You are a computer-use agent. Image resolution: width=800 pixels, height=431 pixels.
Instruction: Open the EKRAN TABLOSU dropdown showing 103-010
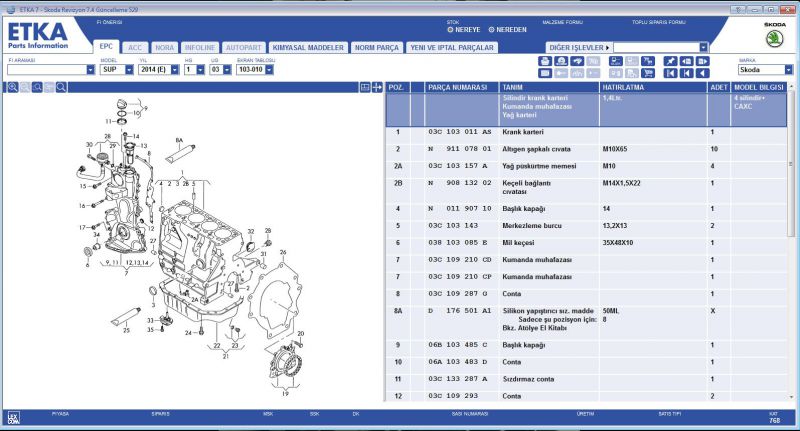269,69
